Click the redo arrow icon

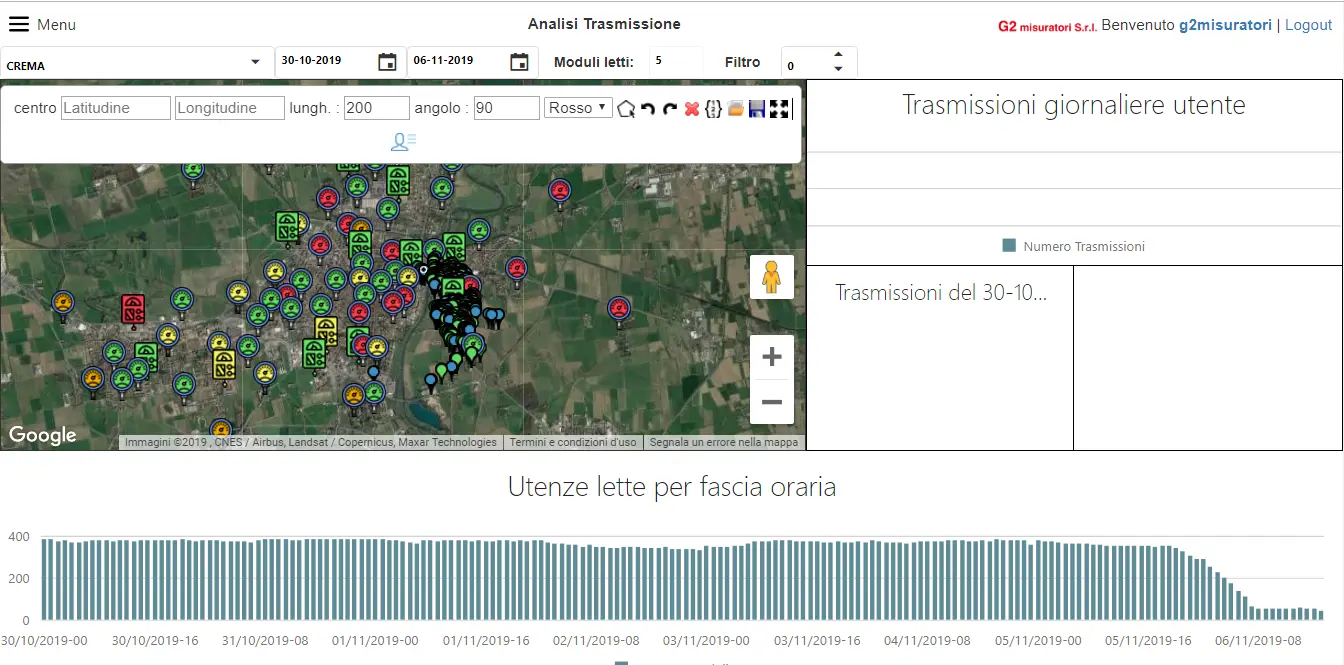(669, 108)
